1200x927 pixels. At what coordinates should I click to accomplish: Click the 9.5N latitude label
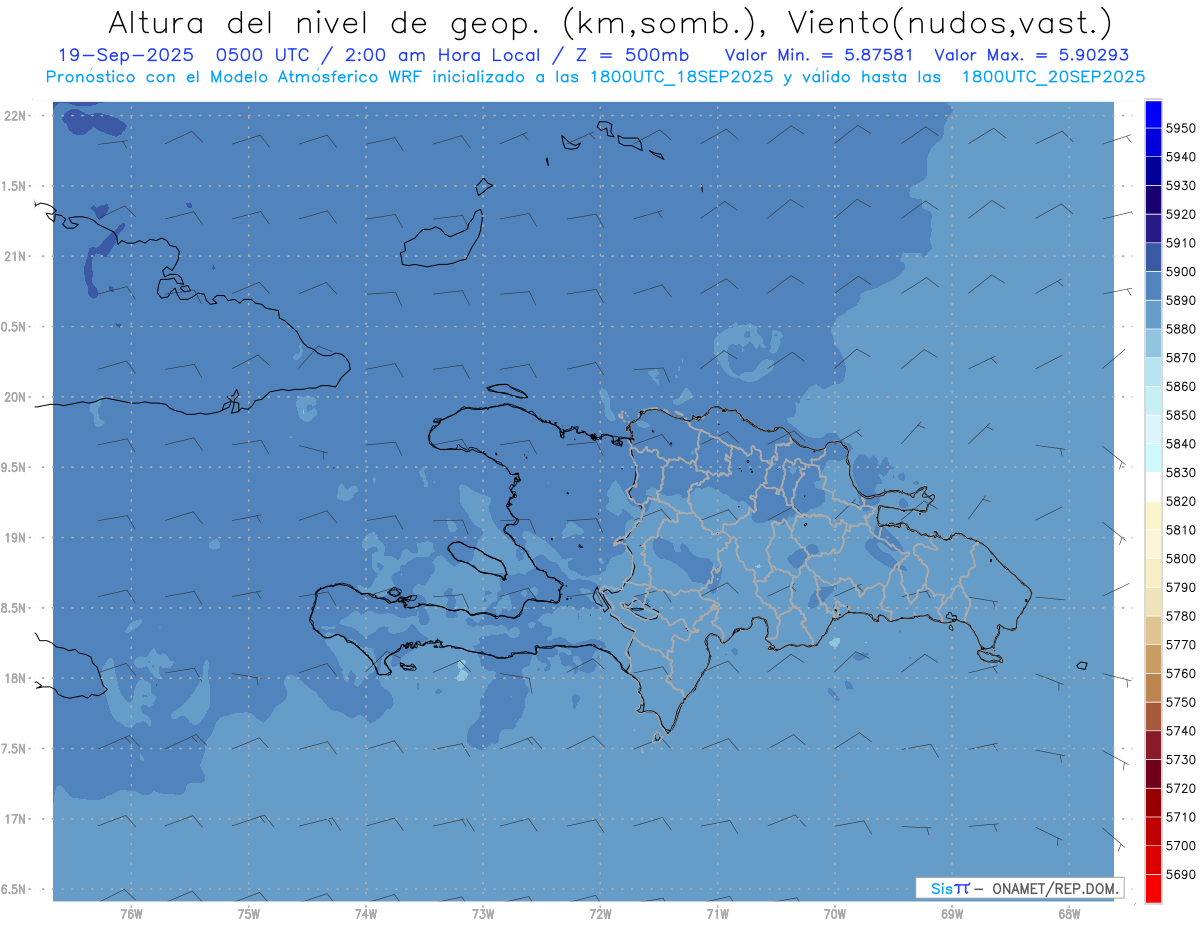(13, 468)
